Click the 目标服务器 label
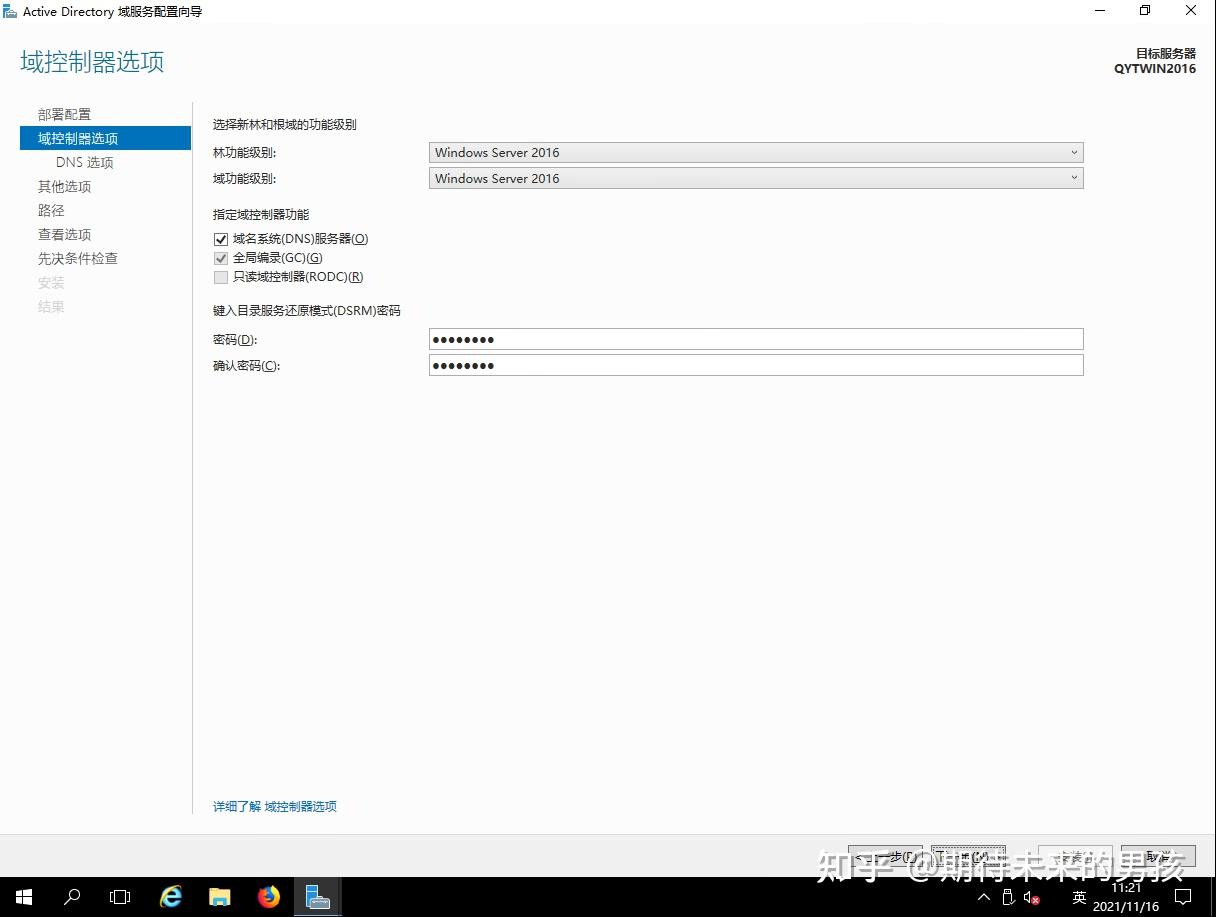 1166,53
